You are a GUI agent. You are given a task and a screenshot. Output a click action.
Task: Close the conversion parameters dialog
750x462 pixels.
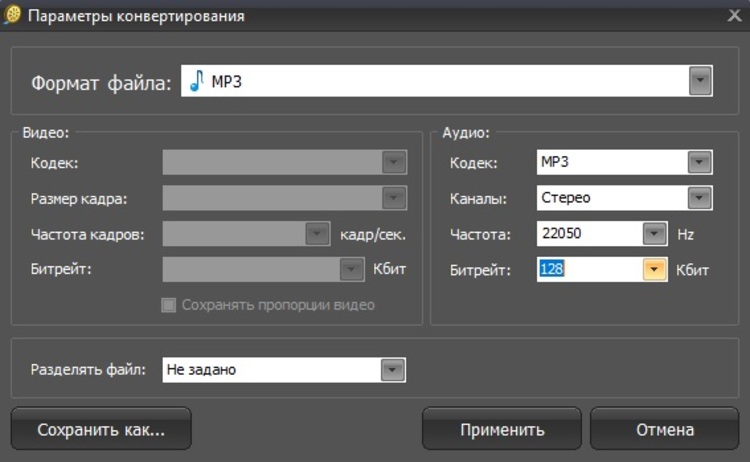[734, 15]
